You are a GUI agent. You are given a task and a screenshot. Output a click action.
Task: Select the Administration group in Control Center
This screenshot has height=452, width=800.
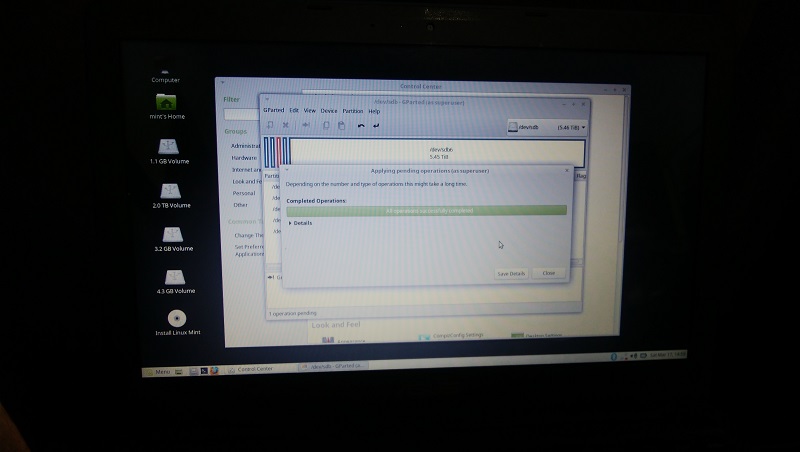[x=245, y=146]
